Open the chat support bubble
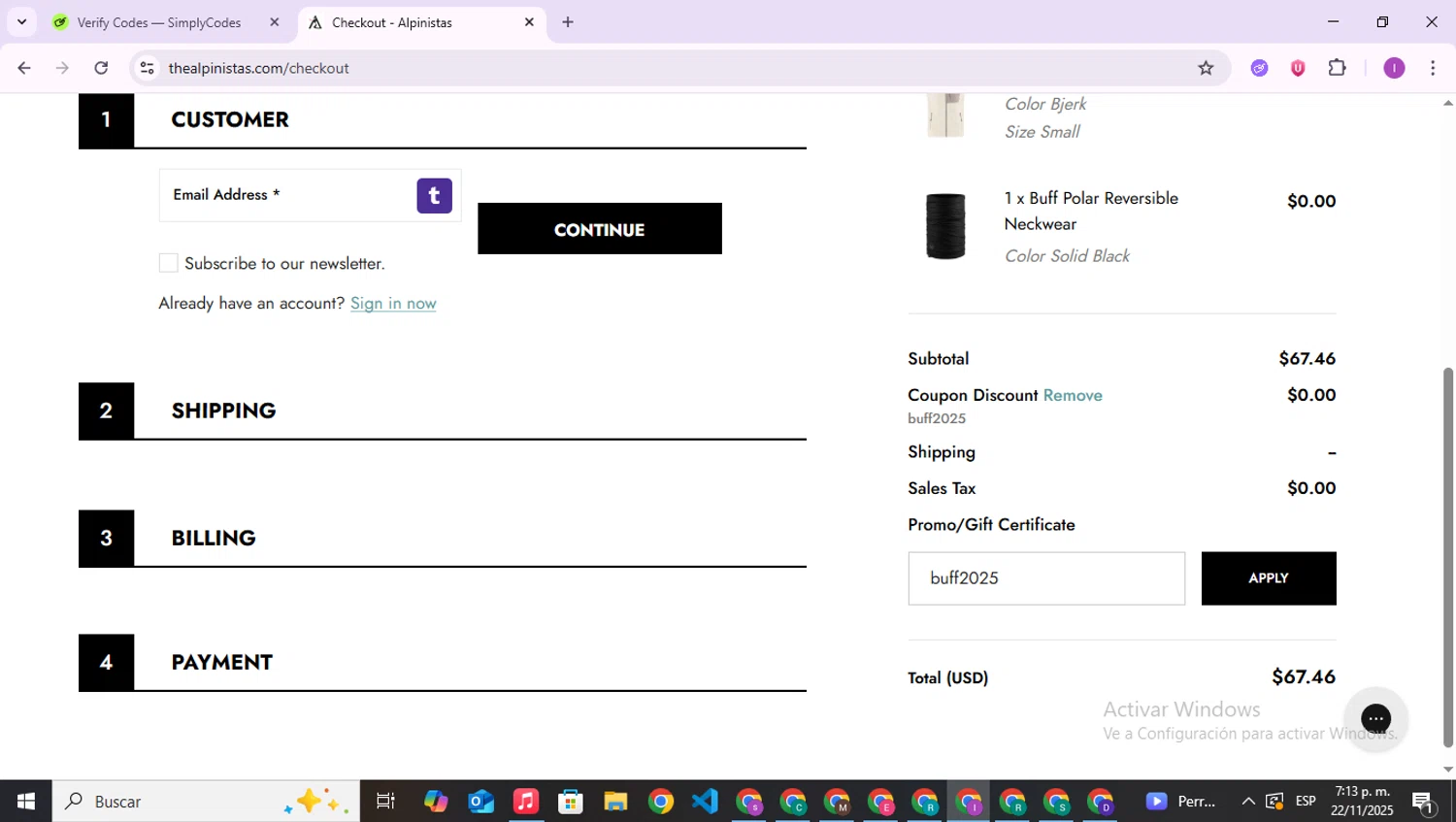The width and height of the screenshot is (1456, 822). coord(1375,718)
